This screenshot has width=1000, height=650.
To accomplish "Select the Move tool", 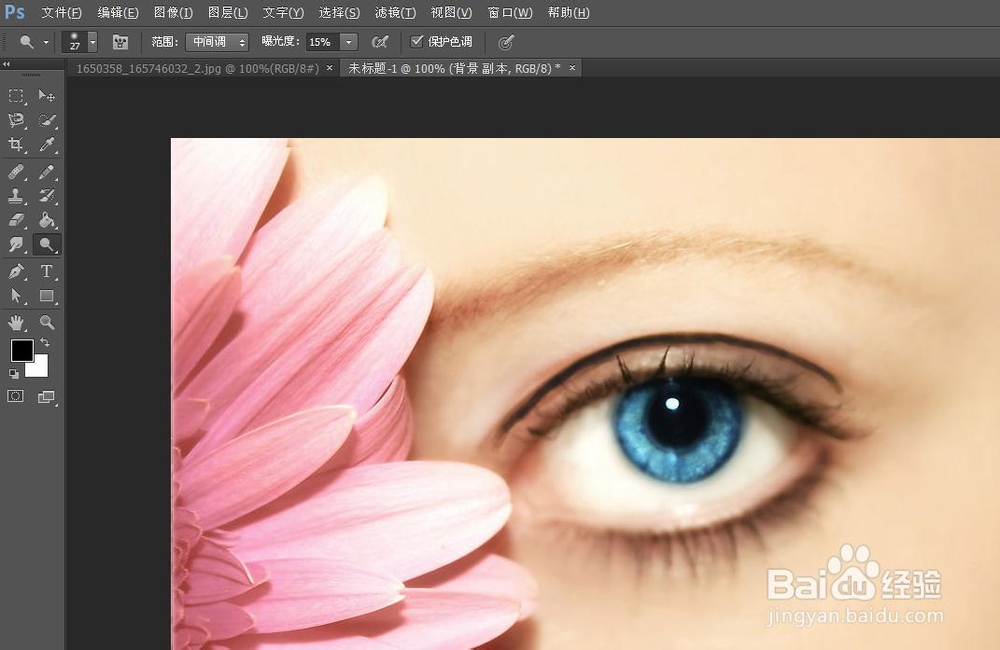I will pyautogui.click(x=47, y=95).
